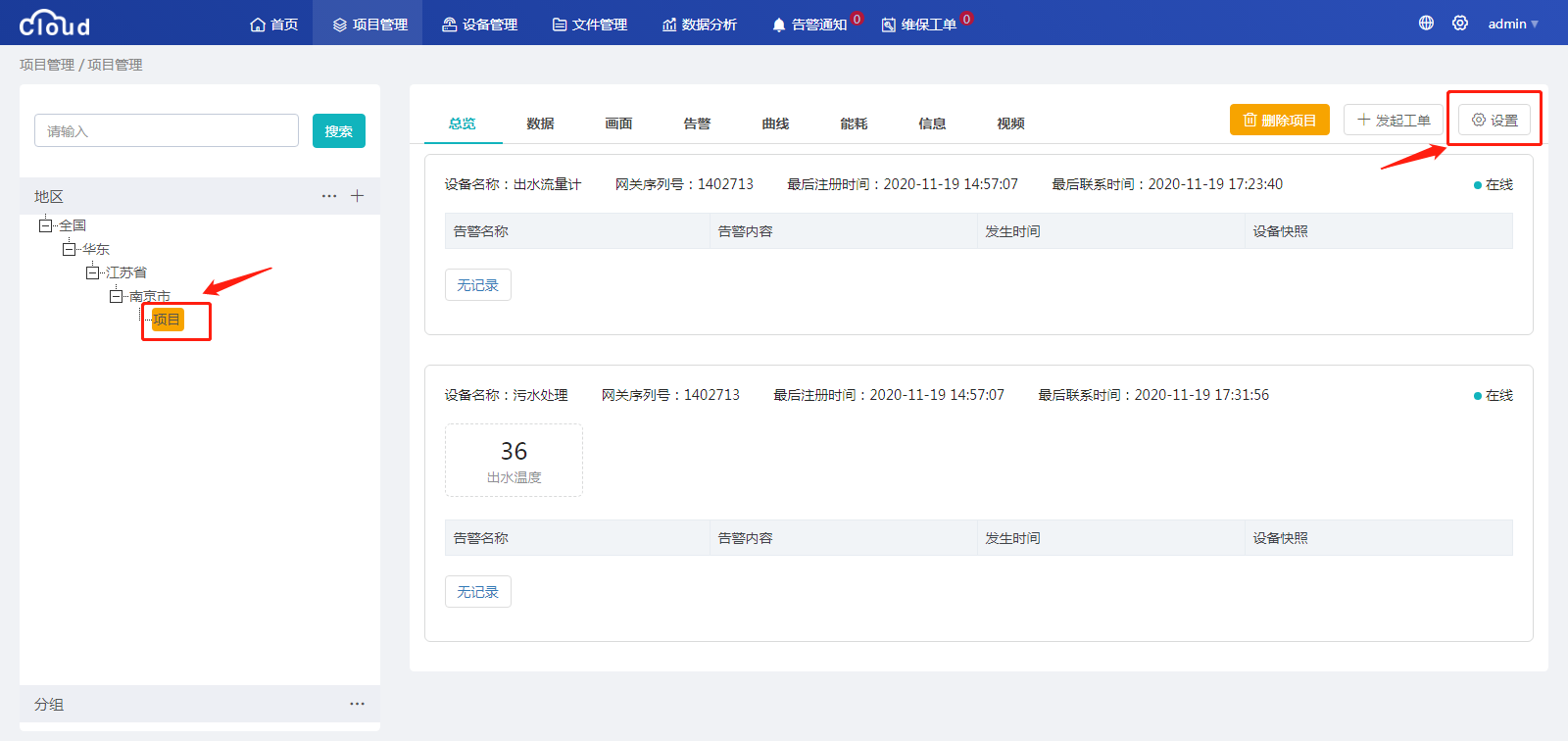The image size is (1568, 741).
Task: Switch to the 画面 tab
Action: (619, 123)
